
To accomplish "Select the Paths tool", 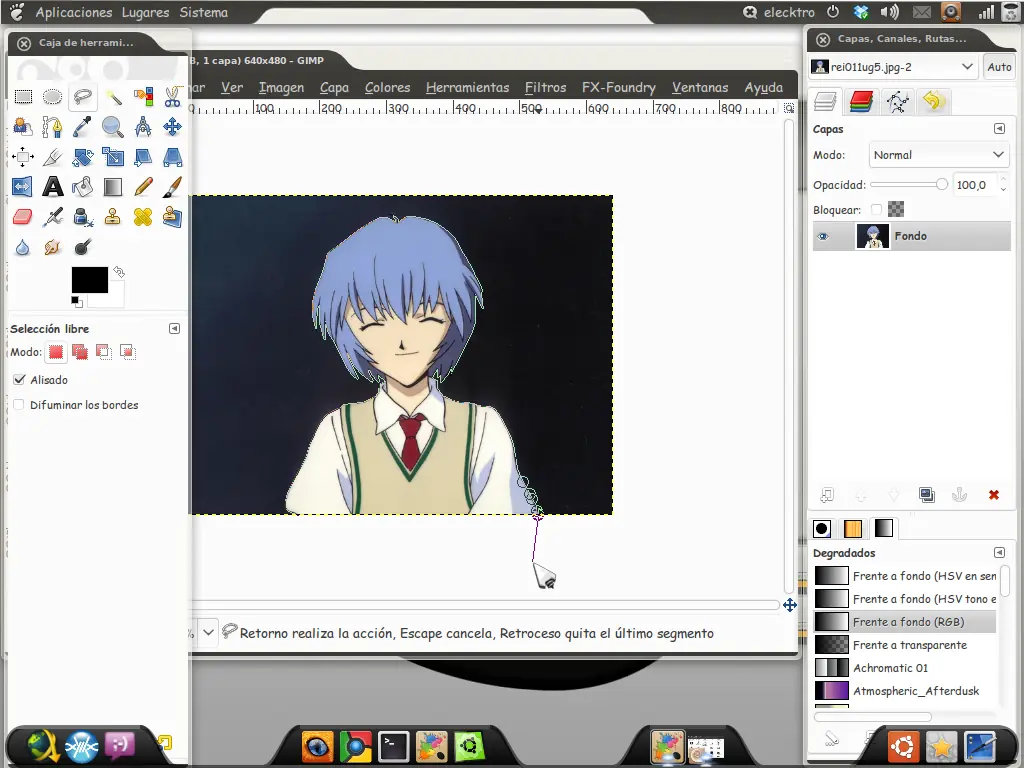I will click(x=52, y=127).
